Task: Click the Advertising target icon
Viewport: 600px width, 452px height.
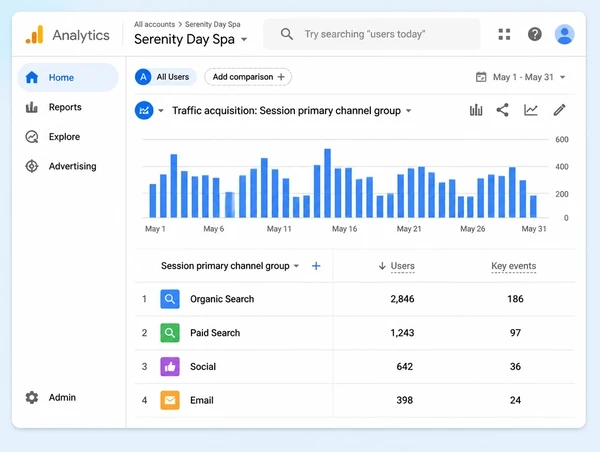Action: point(32,166)
